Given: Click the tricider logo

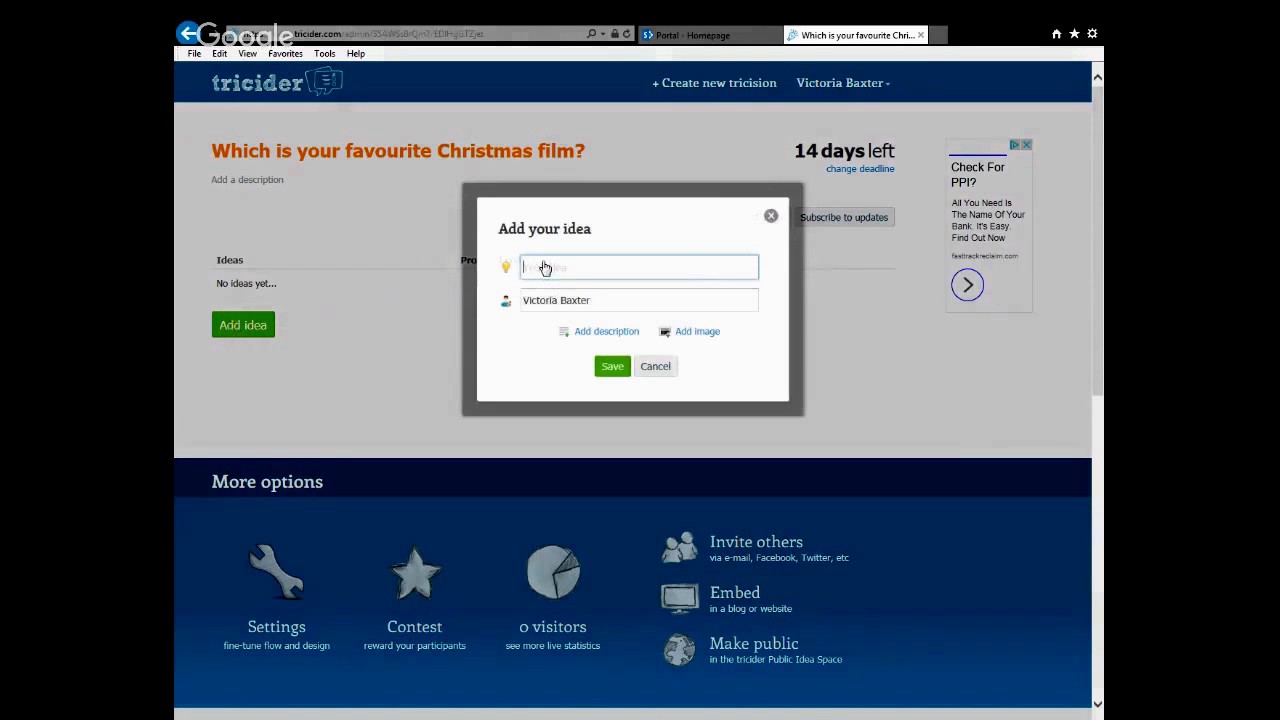Looking at the screenshot, I should tap(277, 82).
